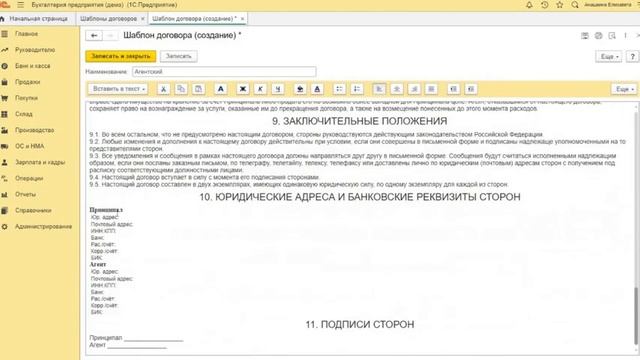Screen dimensions: 640x360
Task: Open editor toolbar 'Еще' dropdown
Action: tap(624, 89)
